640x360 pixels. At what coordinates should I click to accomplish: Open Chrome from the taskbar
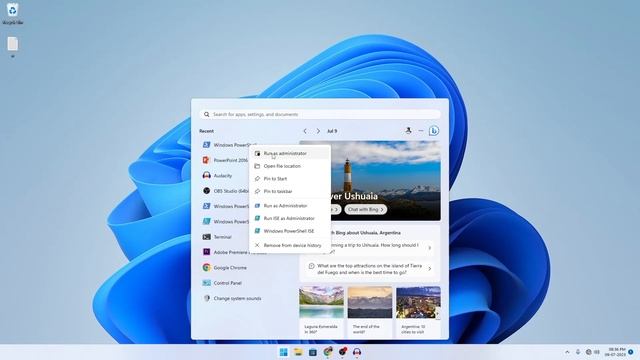(x=327, y=352)
